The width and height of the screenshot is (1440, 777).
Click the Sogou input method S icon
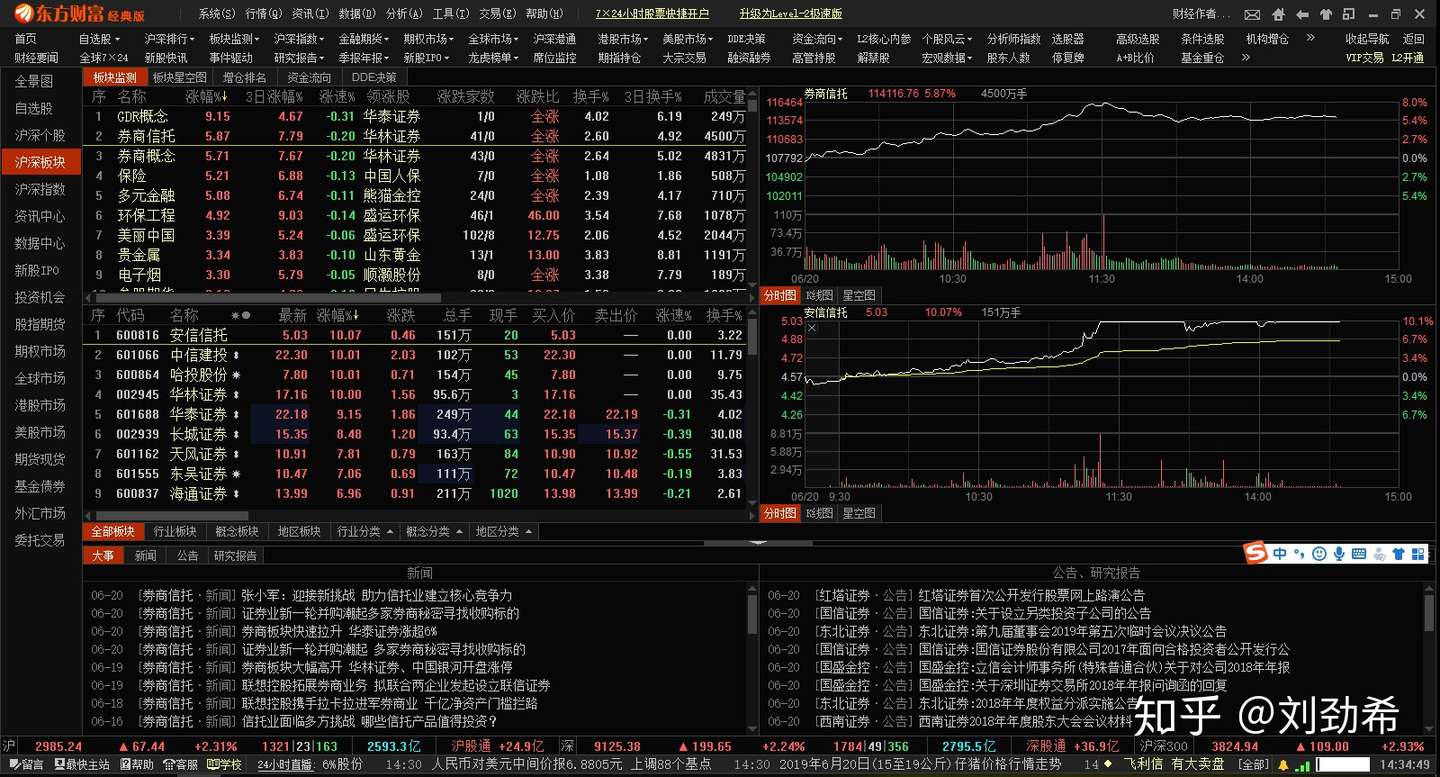1255,552
